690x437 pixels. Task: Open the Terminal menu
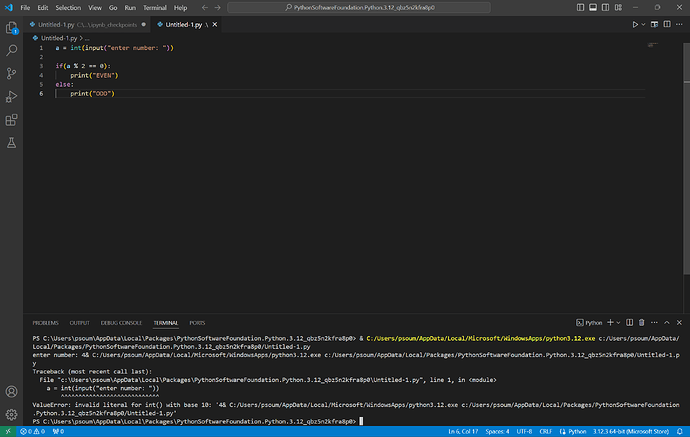point(154,7)
